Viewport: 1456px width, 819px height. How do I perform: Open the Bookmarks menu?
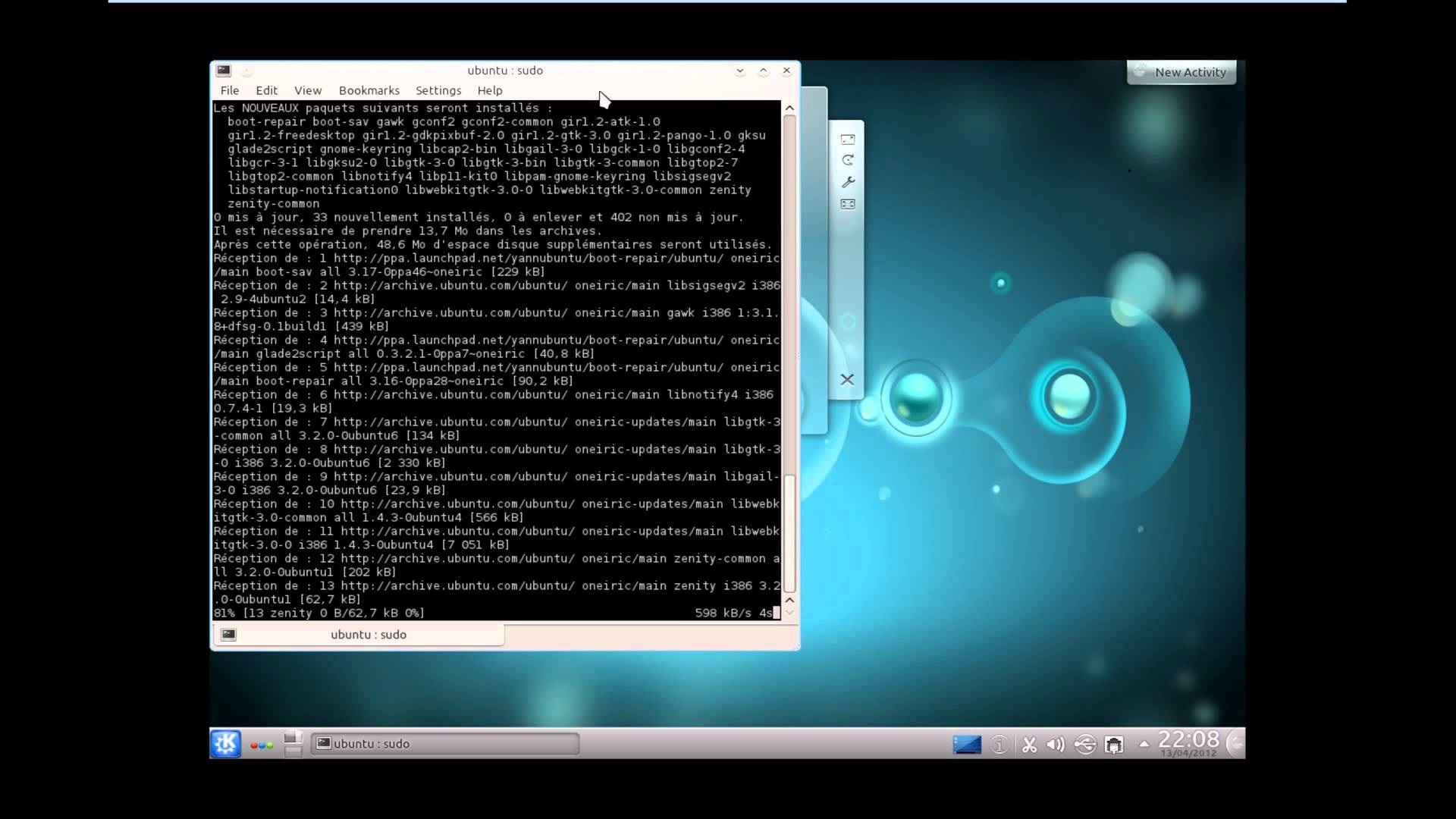pyautogui.click(x=369, y=90)
